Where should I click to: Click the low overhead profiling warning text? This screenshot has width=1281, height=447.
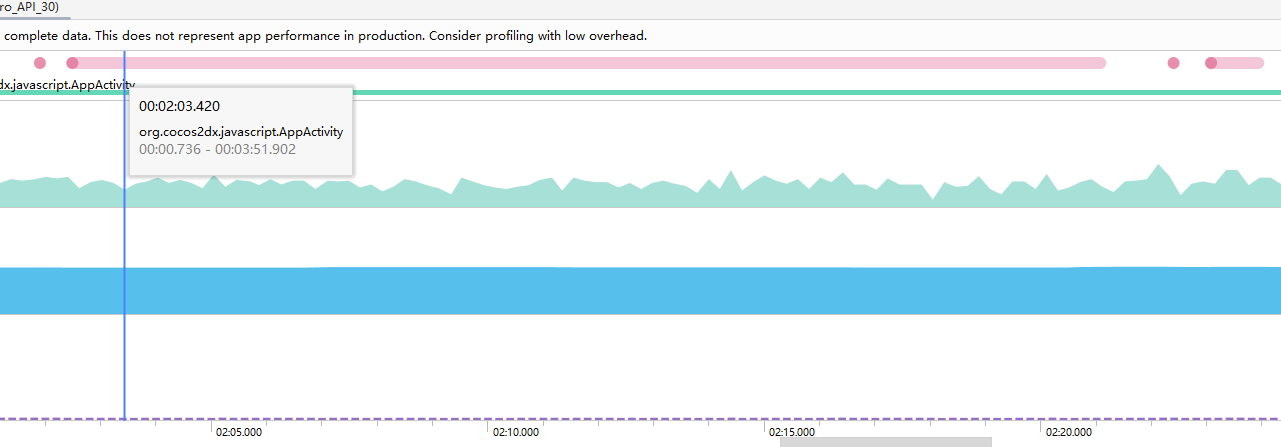point(325,35)
